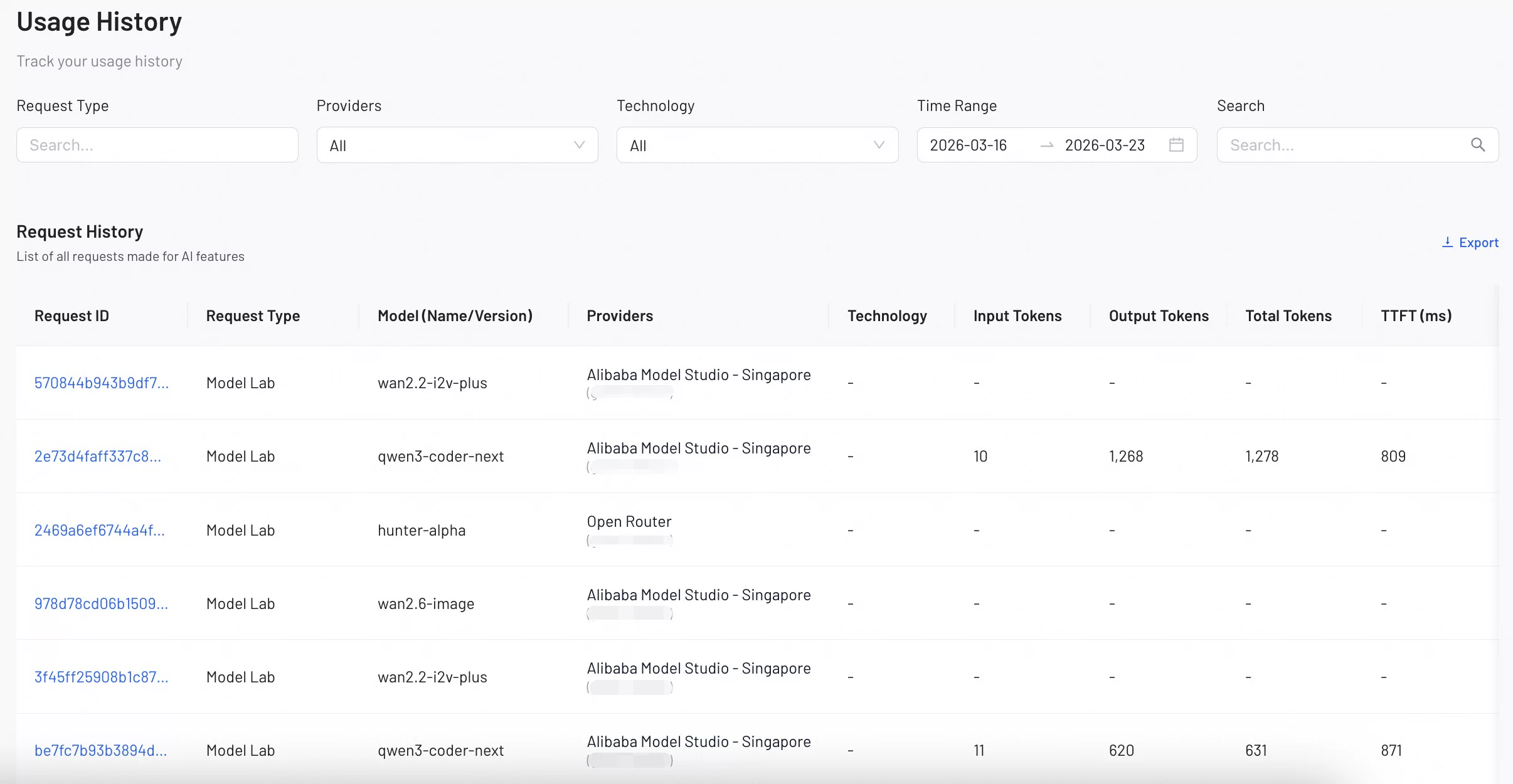The image size is (1513, 784).
Task: Click the Model (Name/Version) column header
Action: (x=455, y=315)
